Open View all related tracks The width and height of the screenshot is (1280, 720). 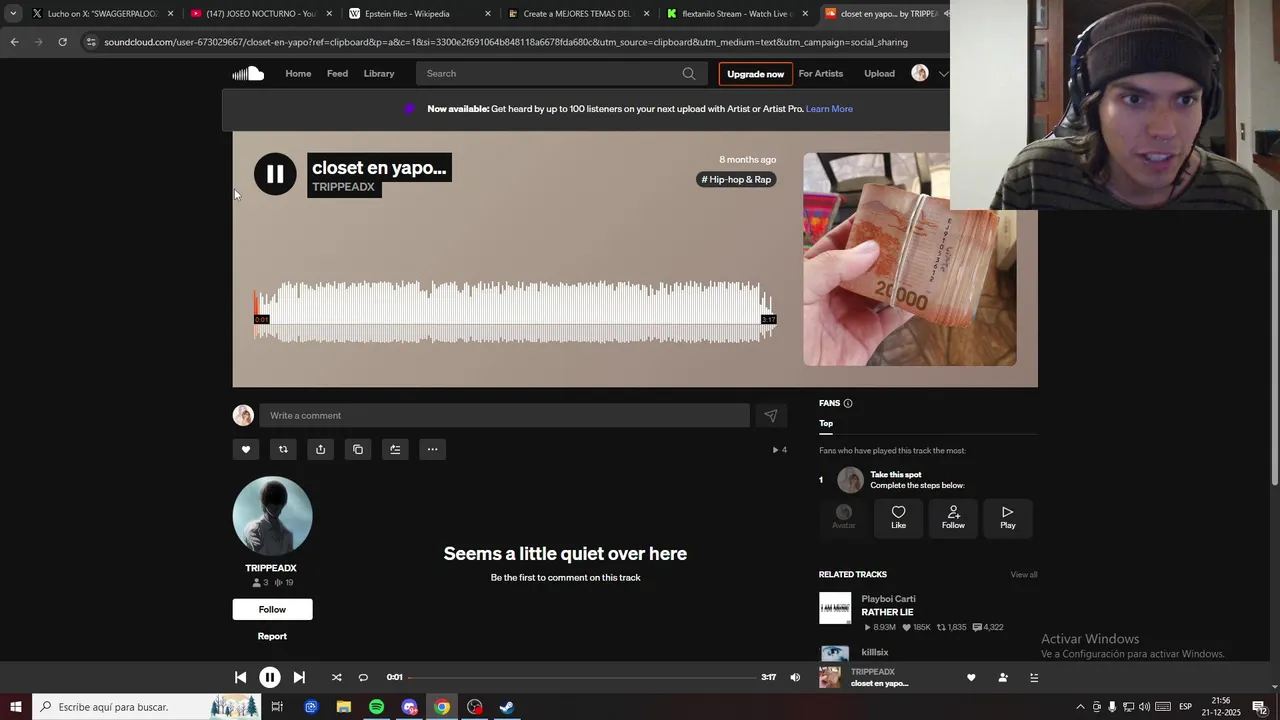pyautogui.click(x=1024, y=575)
